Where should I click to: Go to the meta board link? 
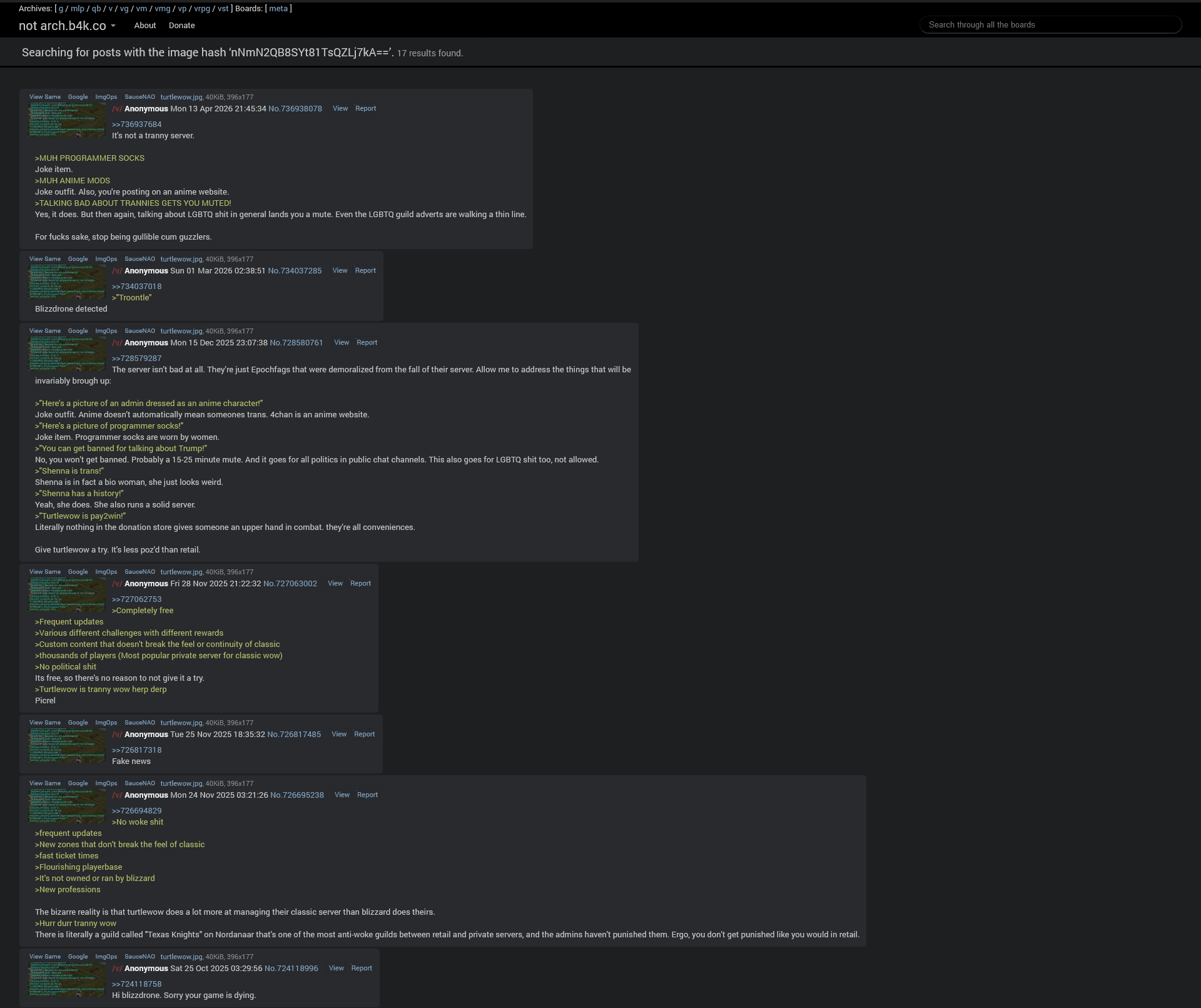278,9
